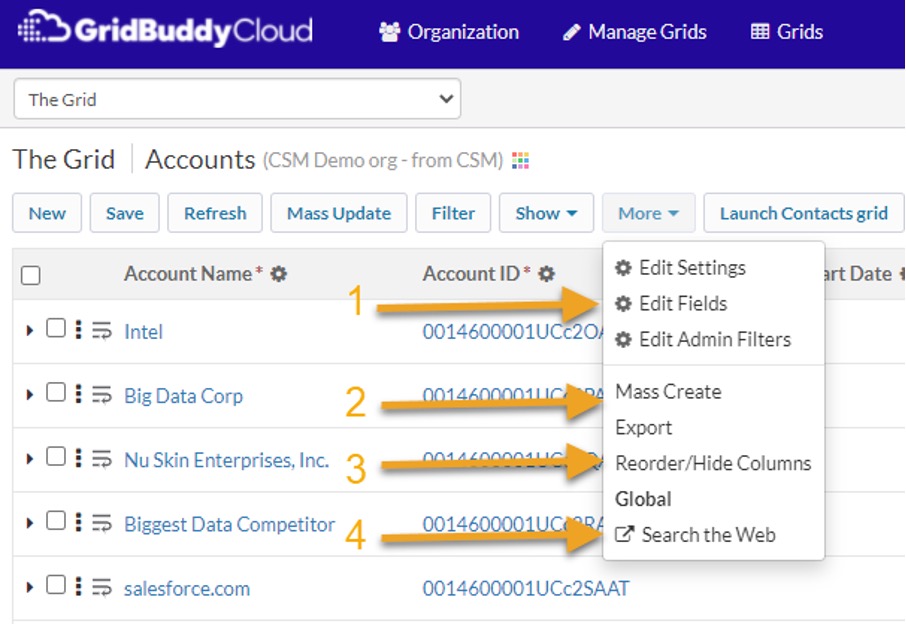
Task: Check the Big Data Corp checkbox
Action: point(55,392)
